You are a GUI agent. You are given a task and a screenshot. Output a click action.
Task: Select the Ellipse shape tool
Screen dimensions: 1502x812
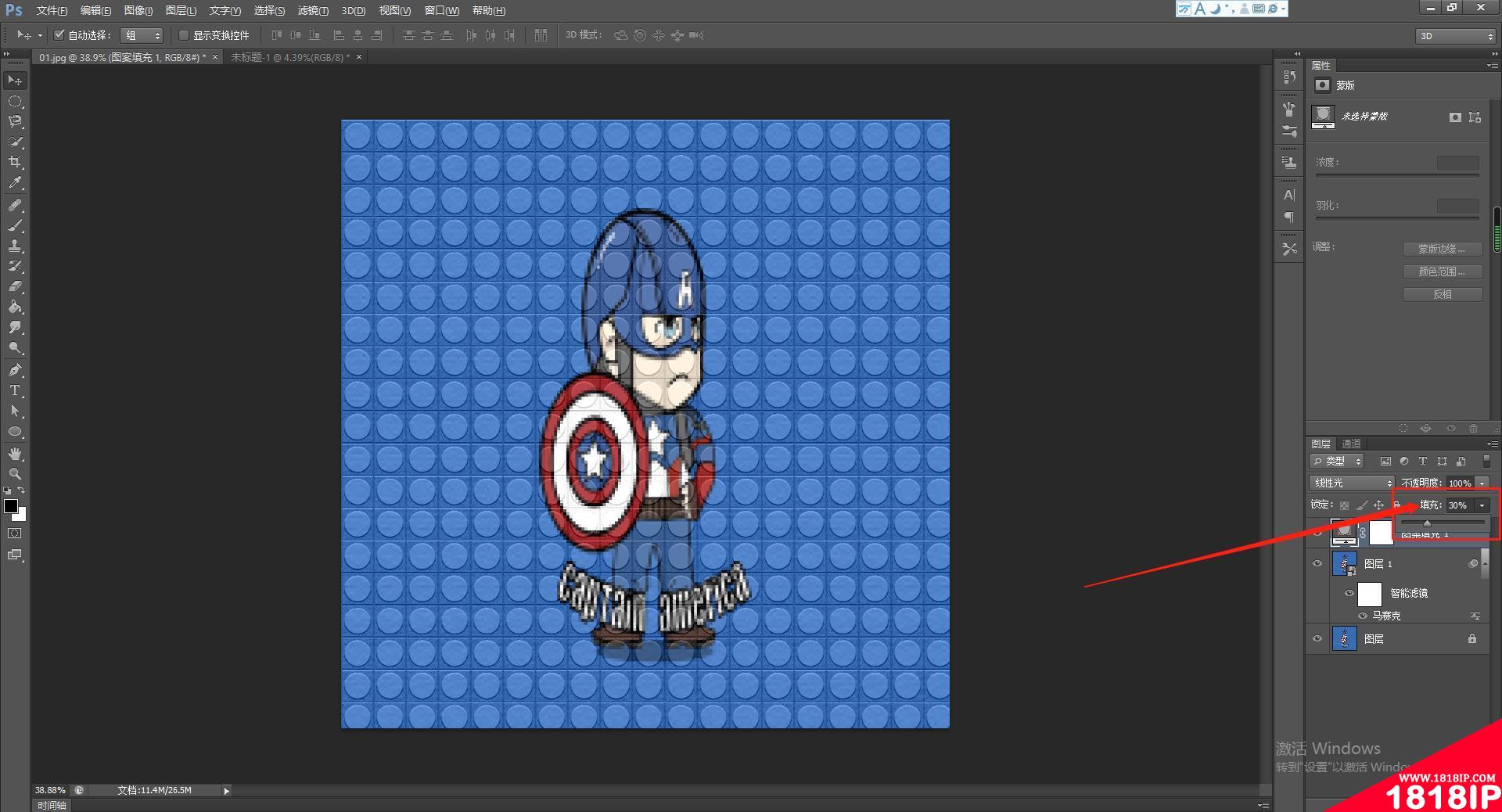(15, 431)
